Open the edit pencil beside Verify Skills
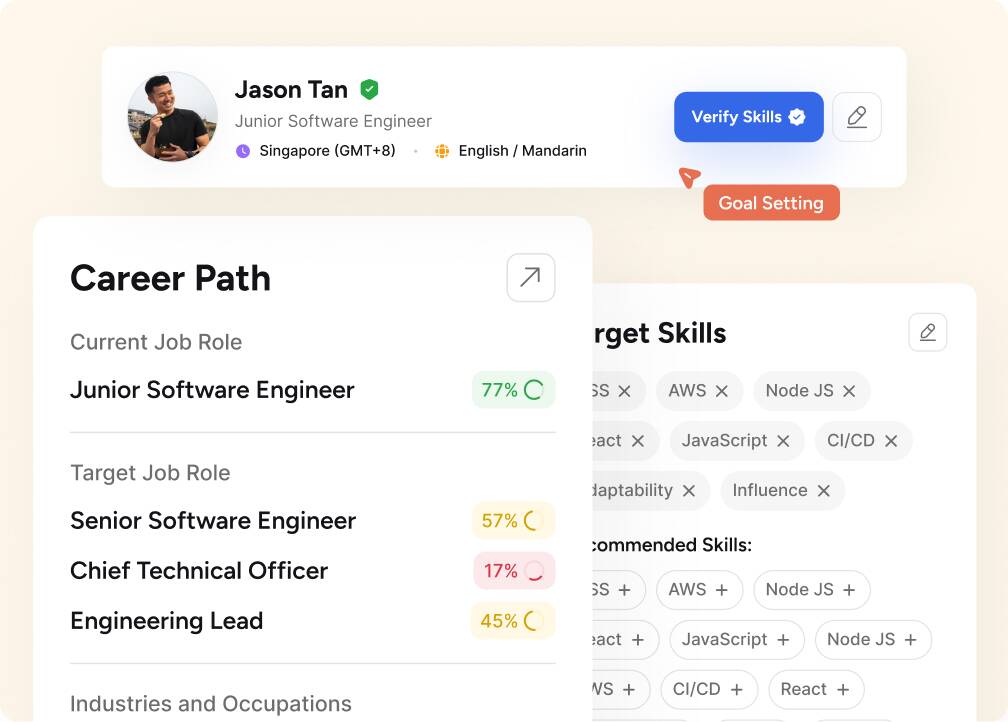This screenshot has height=722, width=1008. (857, 117)
